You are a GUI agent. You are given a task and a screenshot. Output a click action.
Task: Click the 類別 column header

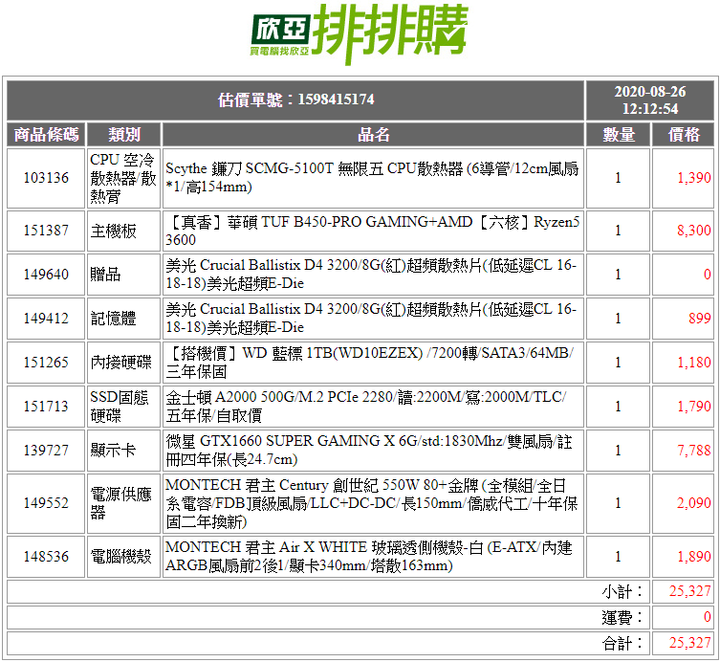click(x=124, y=135)
